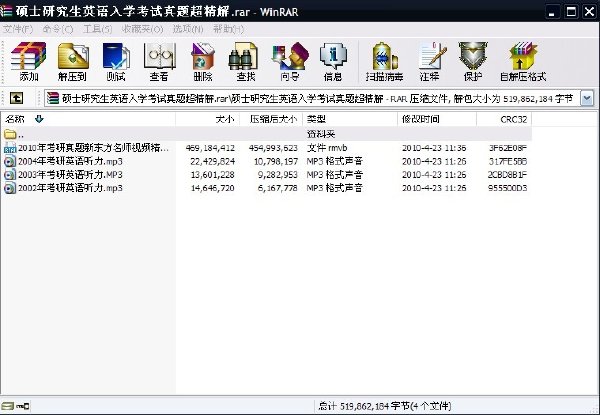Screen dimensions: 600x415
Task: Open the 文件(F) menu
Action: coord(18,29)
